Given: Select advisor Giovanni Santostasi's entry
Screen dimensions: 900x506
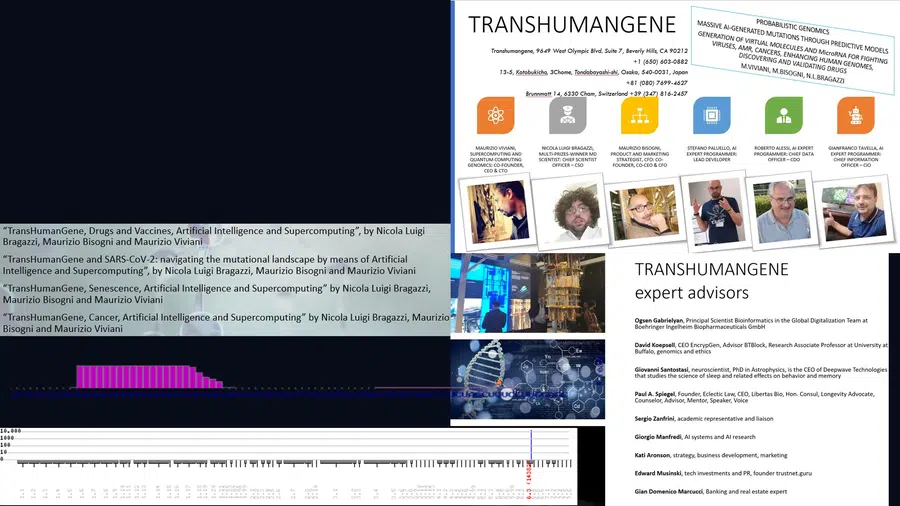Looking at the screenshot, I should (x=761, y=373).
